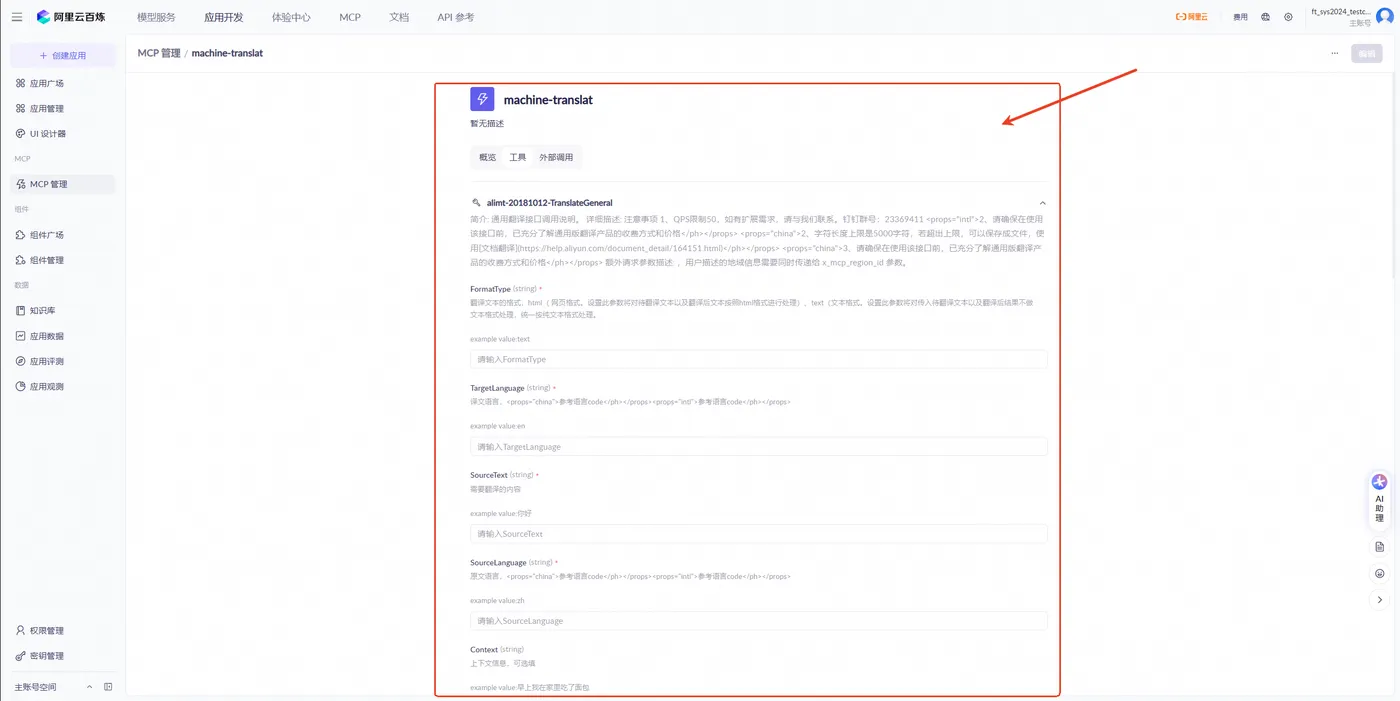The height and width of the screenshot is (701, 1400).
Task: Open 模型服务 in top navigation
Action: point(156,17)
